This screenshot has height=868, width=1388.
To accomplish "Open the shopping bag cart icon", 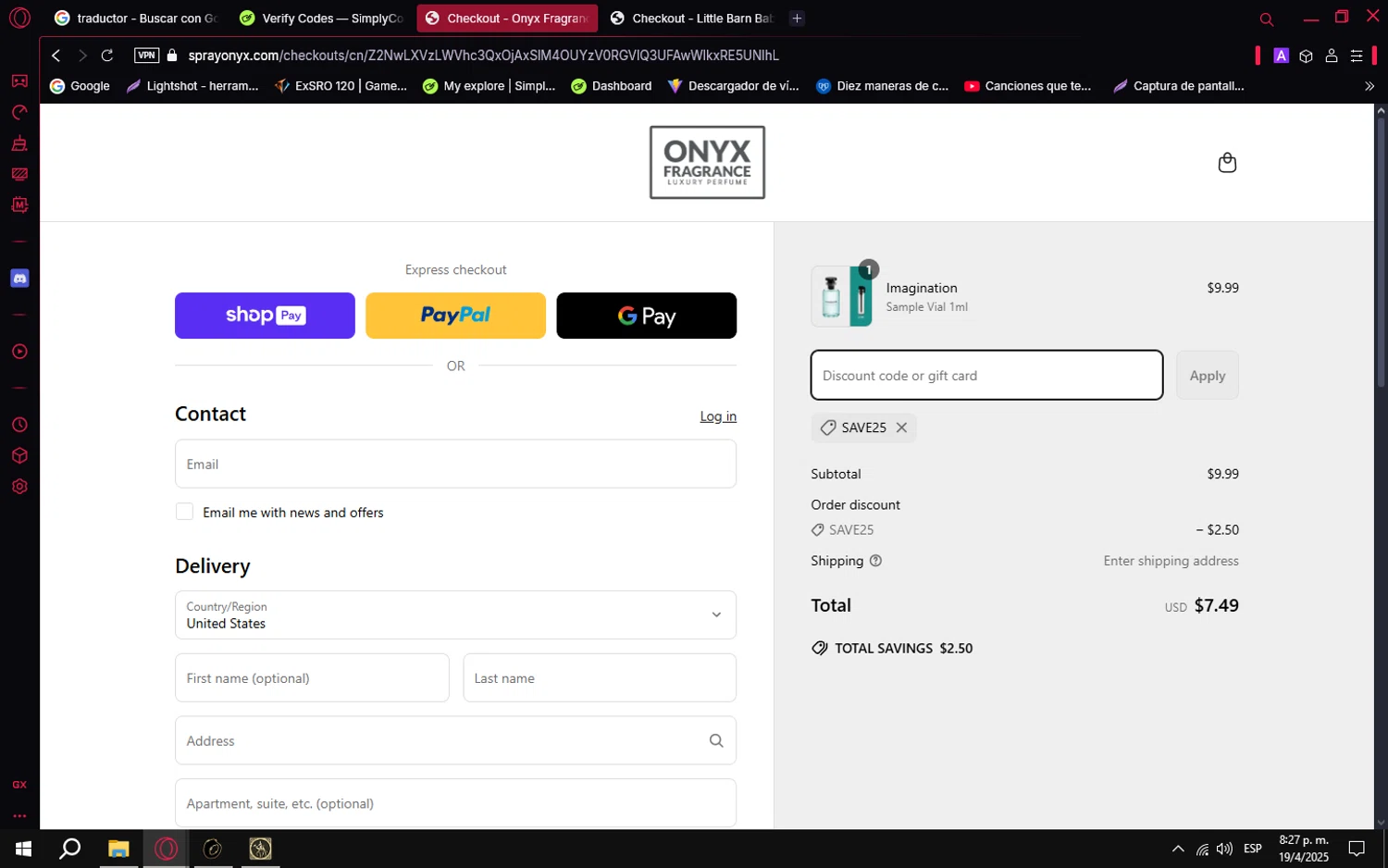I will (x=1227, y=163).
